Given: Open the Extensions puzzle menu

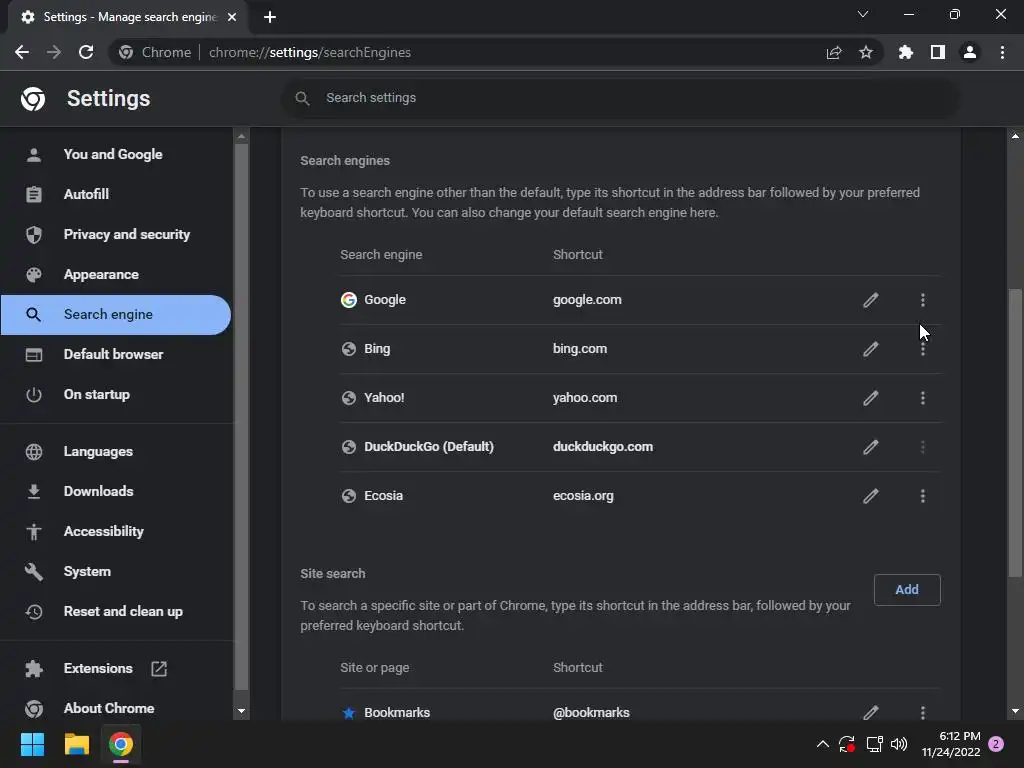Looking at the screenshot, I should pyautogui.click(x=906, y=52).
